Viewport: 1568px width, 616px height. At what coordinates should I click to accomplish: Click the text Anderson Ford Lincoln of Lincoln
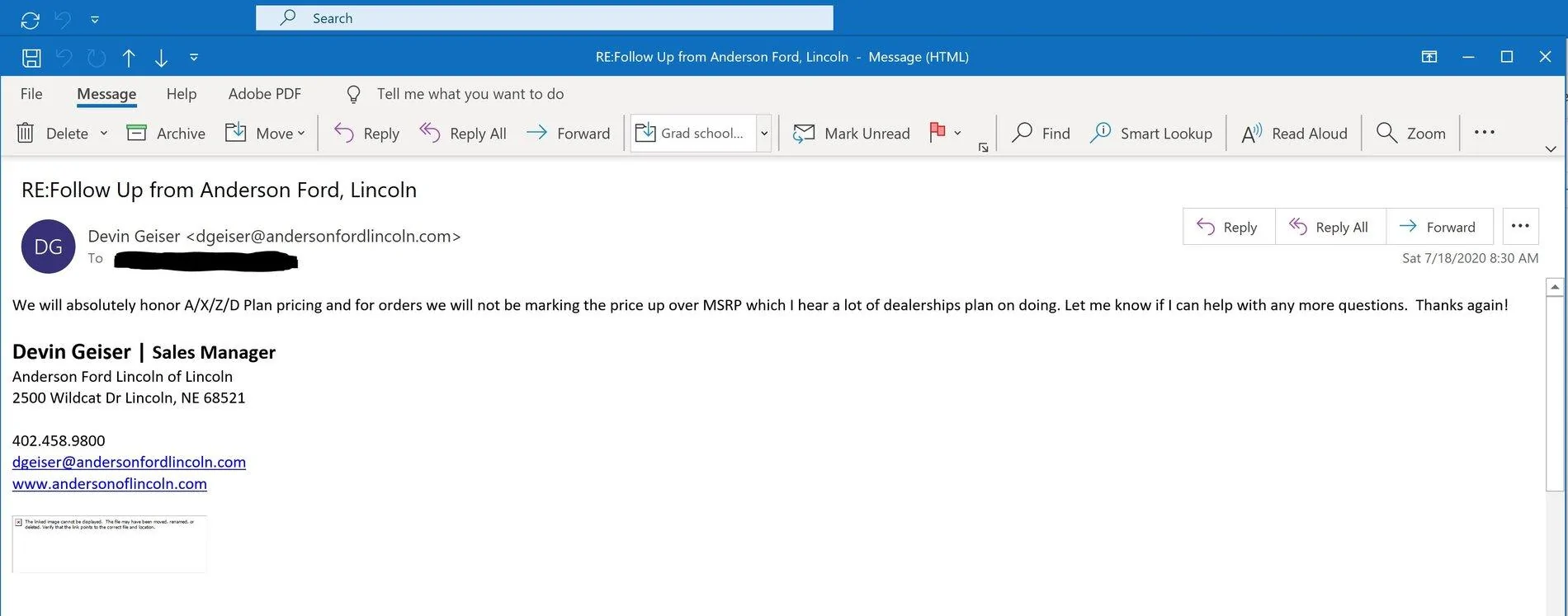tap(122, 376)
